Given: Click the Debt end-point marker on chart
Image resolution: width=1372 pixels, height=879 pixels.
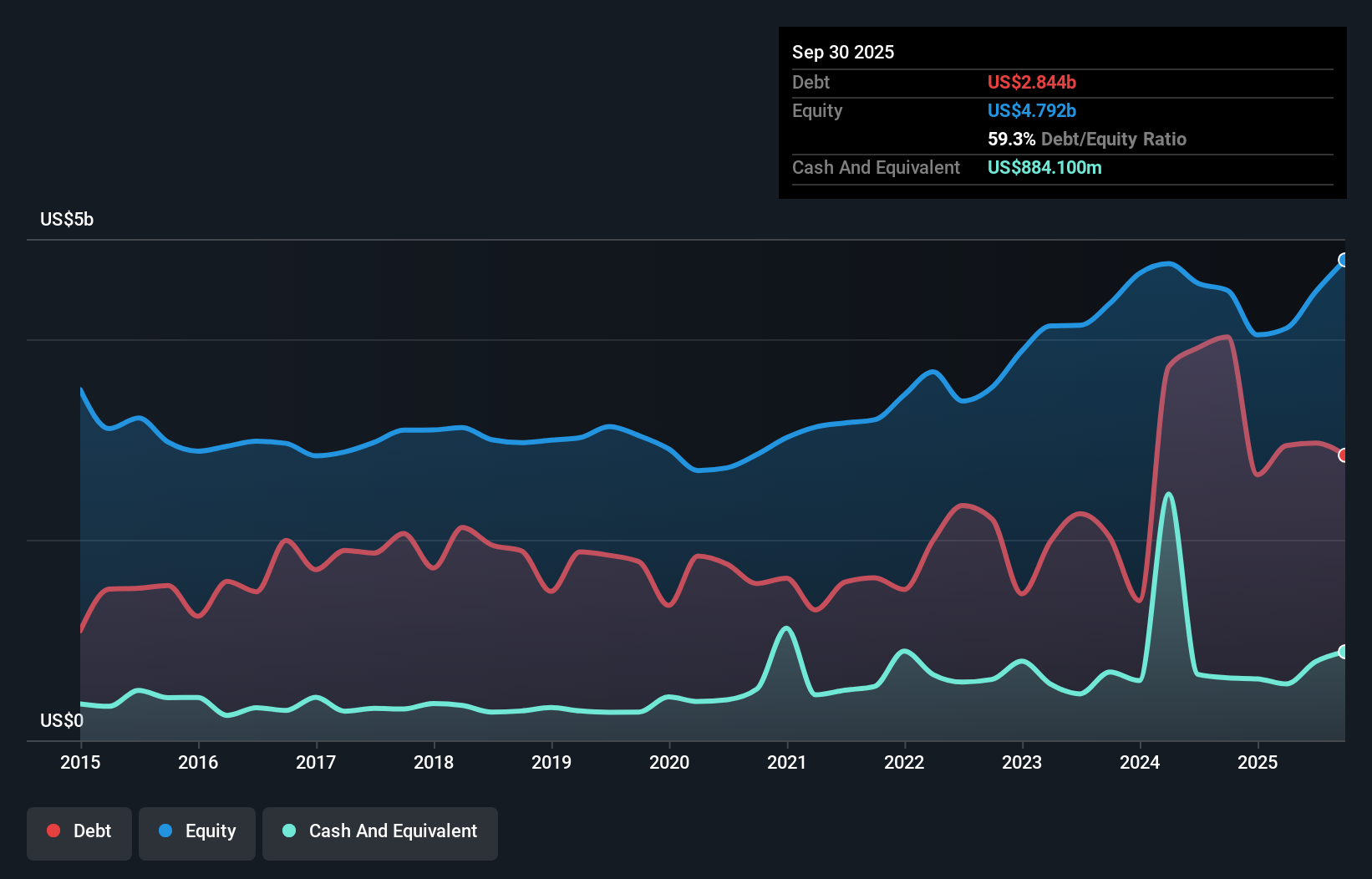Looking at the screenshot, I should tap(1344, 455).
